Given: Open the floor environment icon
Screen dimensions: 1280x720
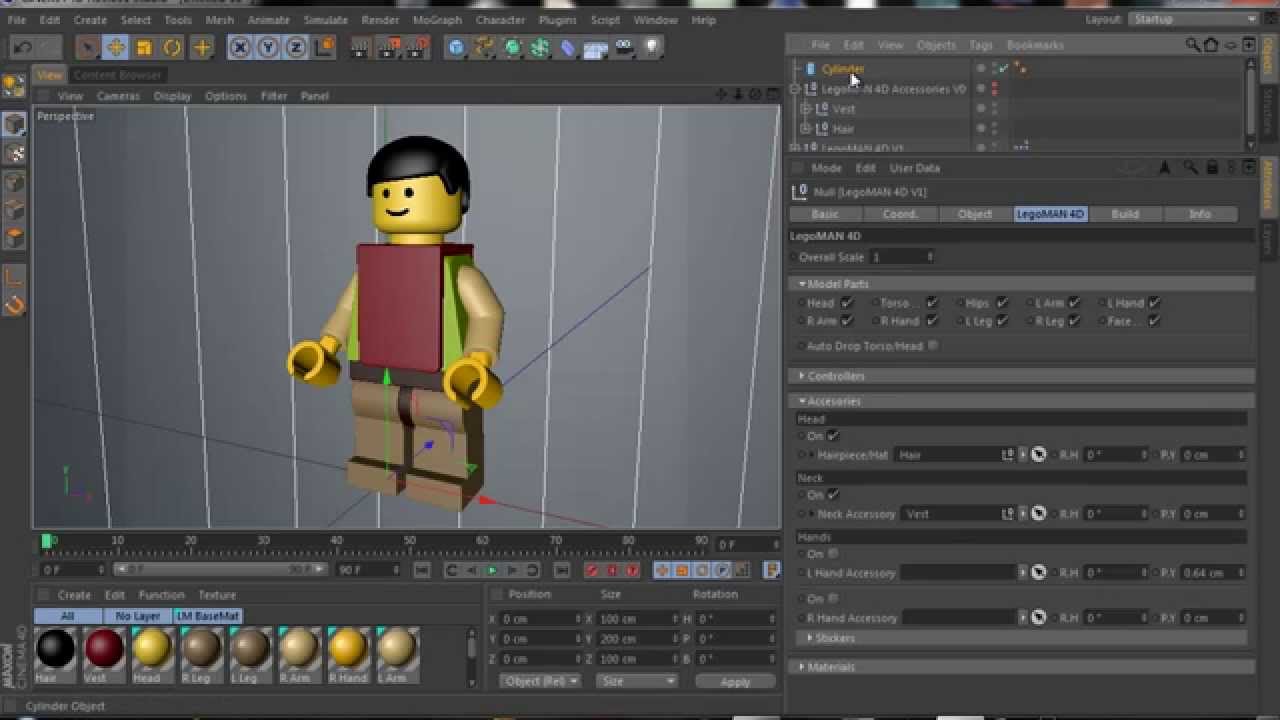Looking at the screenshot, I should [x=596, y=47].
